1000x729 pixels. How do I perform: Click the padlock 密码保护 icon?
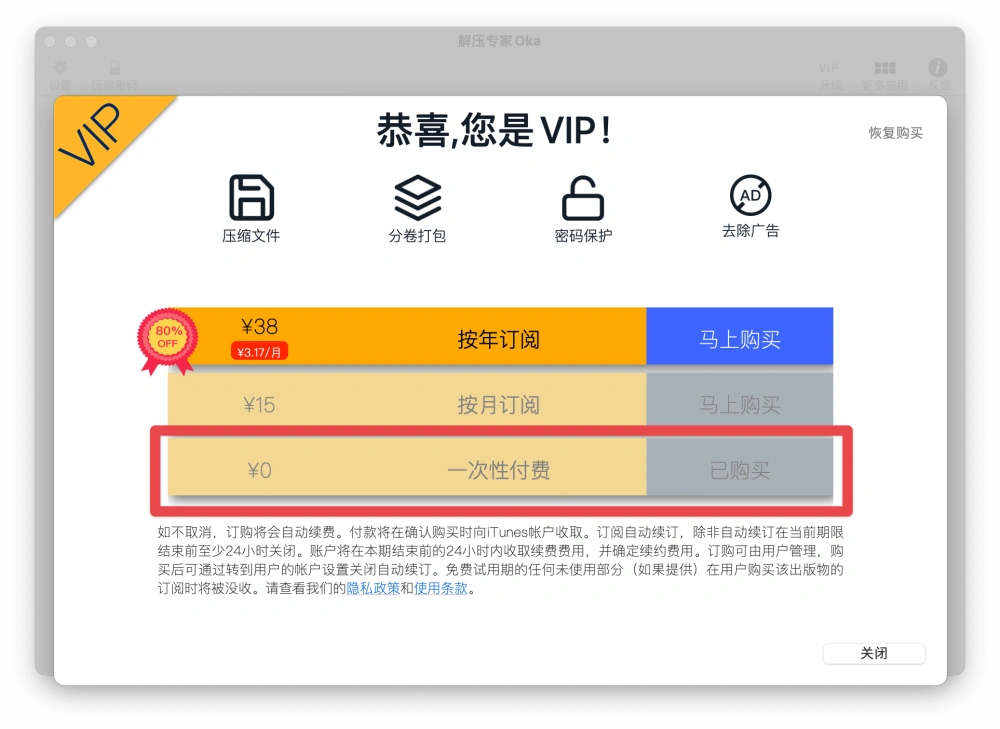583,198
